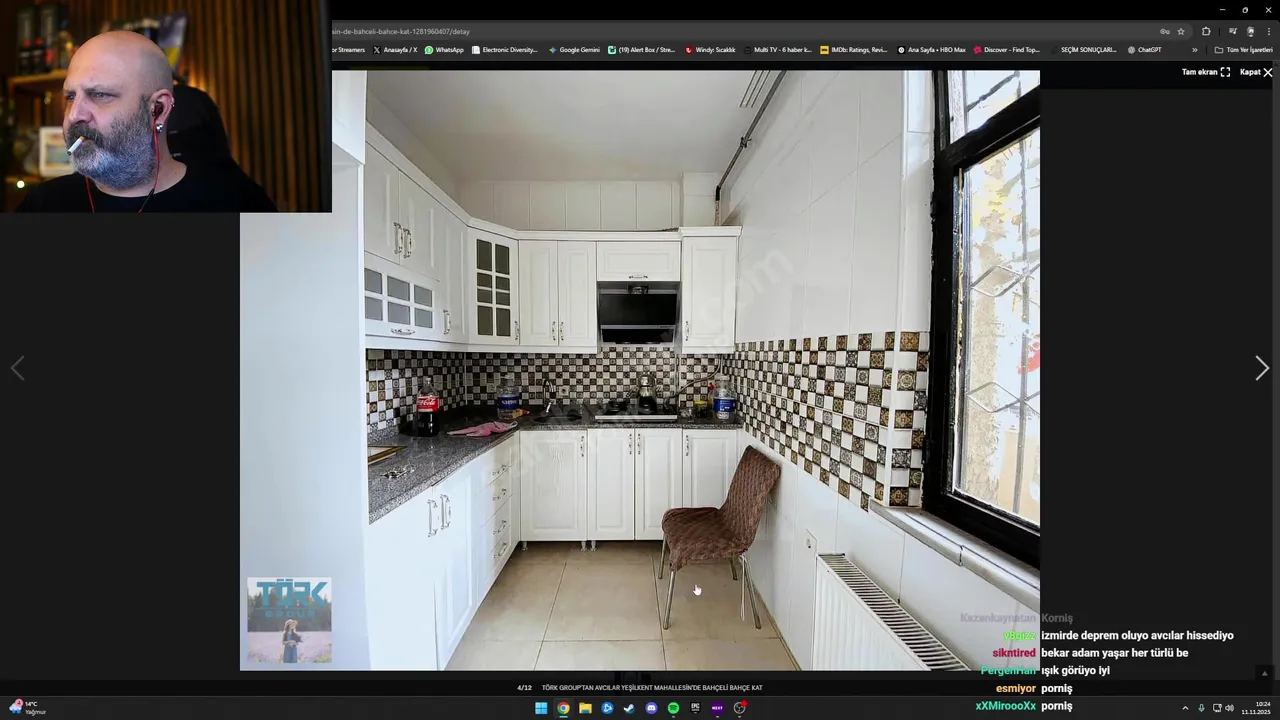Viewport: 1280px width, 720px height.
Task: Open the Chrome profile avatar
Action: click(1251, 31)
